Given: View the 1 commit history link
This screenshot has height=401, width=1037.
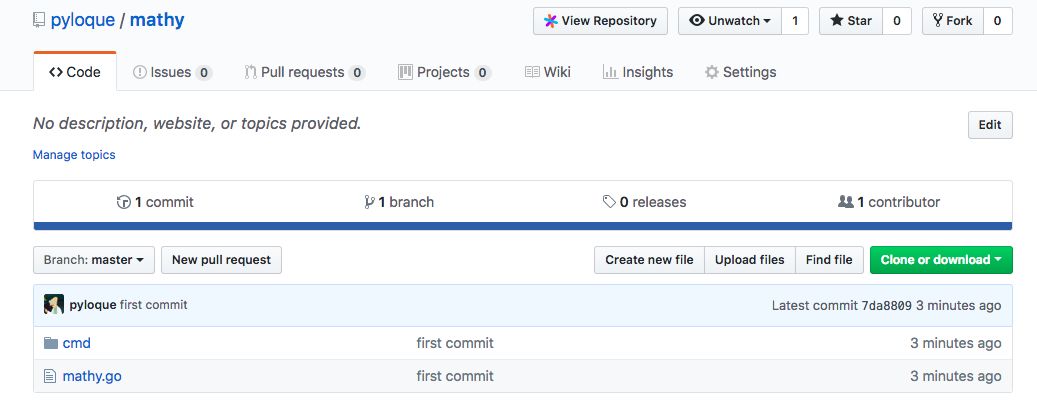Looking at the screenshot, I should [x=155, y=202].
